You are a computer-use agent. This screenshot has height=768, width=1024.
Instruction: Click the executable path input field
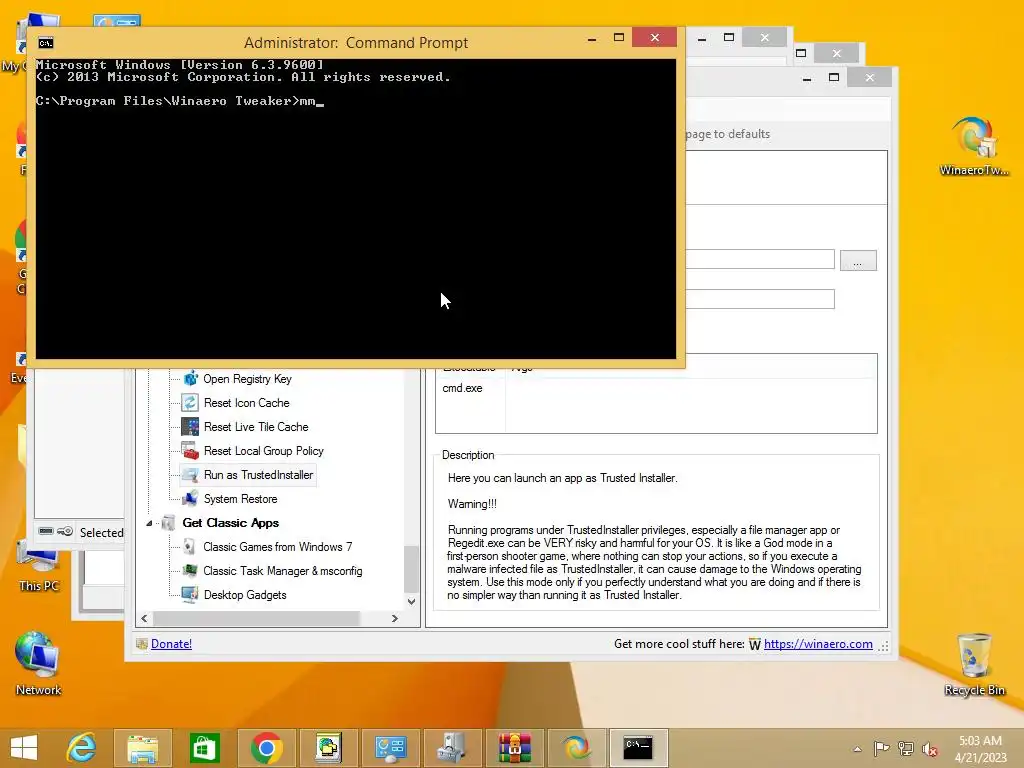[x=760, y=259]
